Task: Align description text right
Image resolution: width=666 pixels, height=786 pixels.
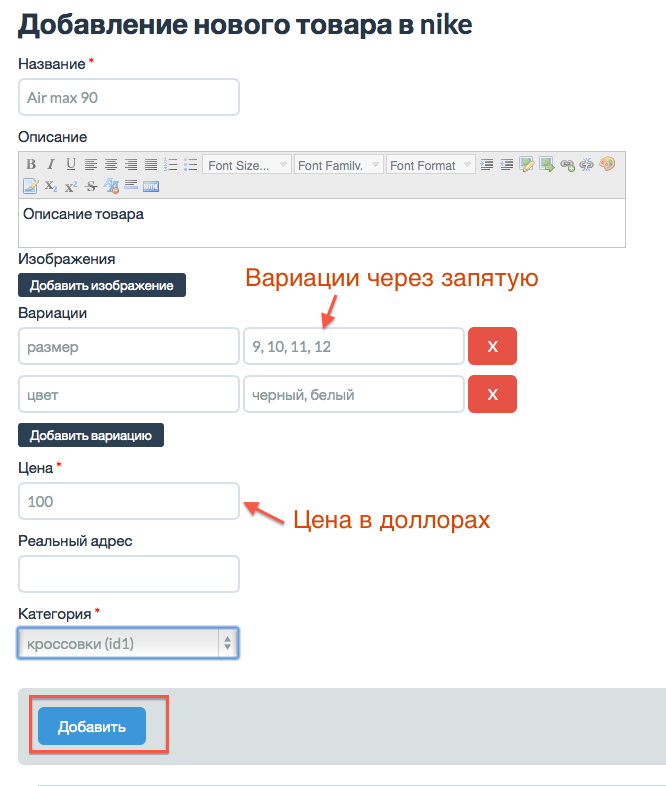Action: point(131,164)
